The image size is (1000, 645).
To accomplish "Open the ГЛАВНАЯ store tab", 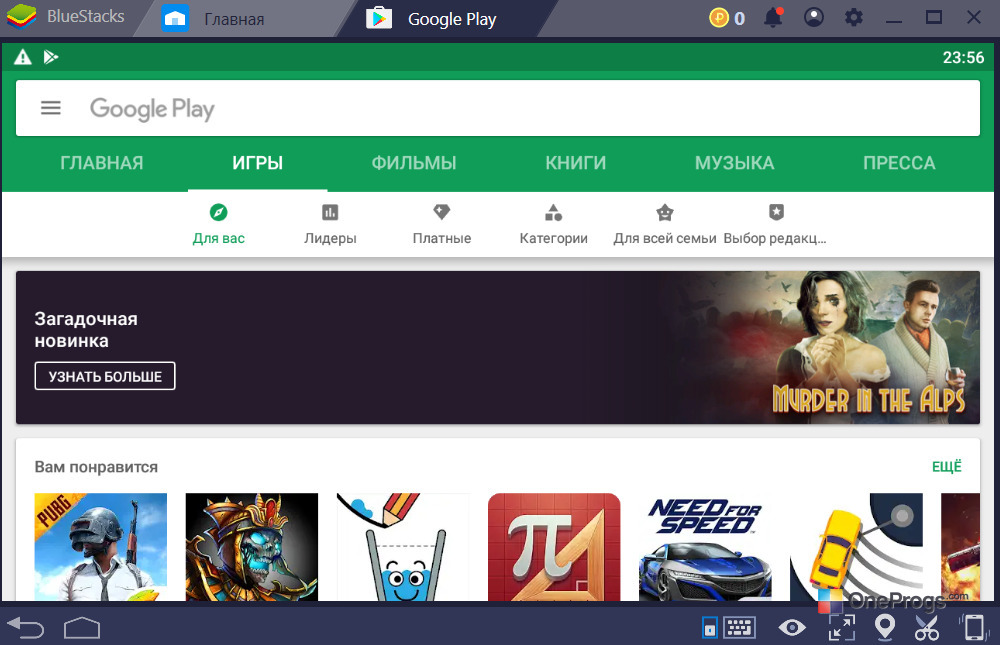I will pos(101,163).
